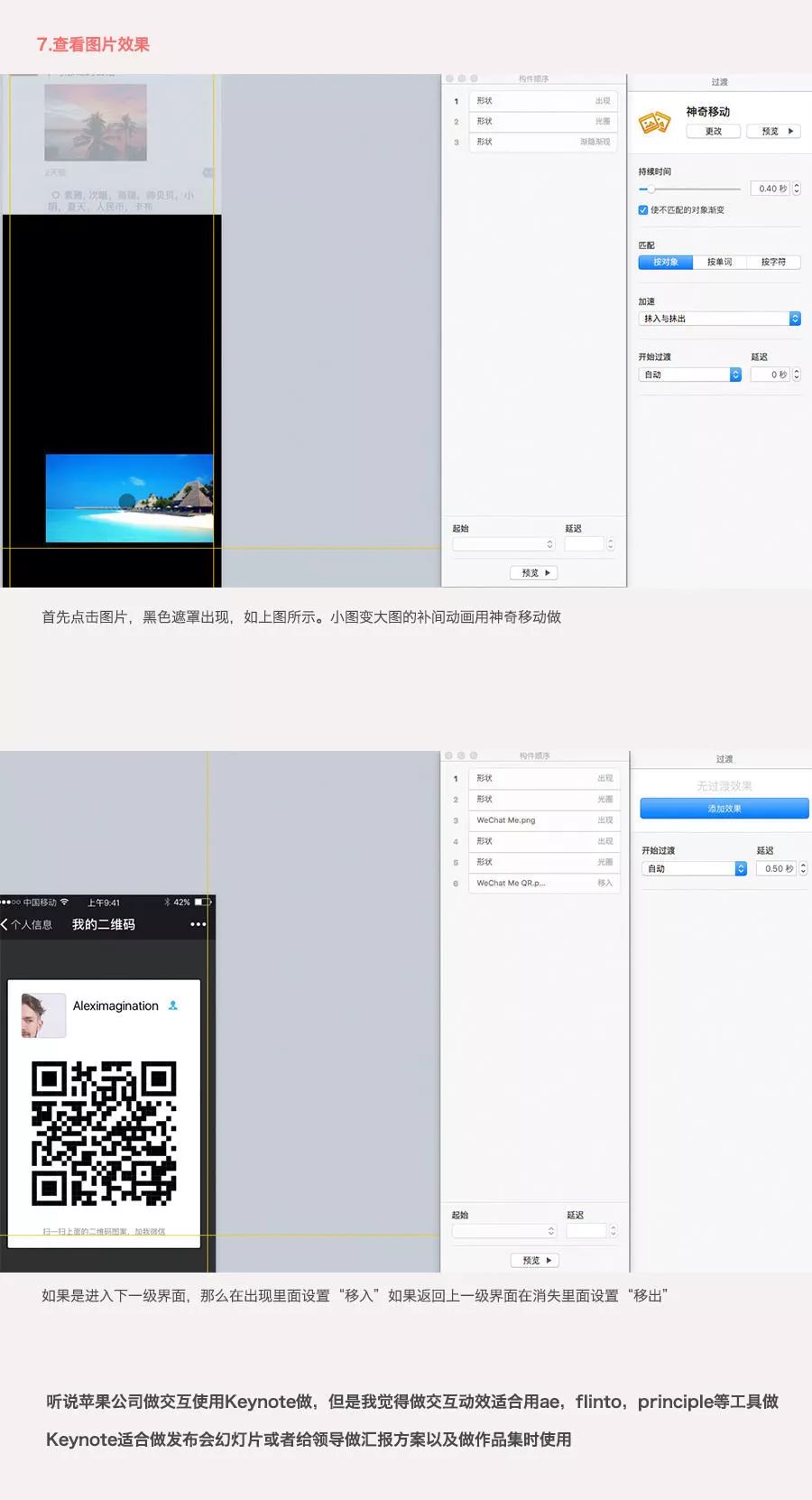Tap the Aleximagination avatar photo

(x=42, y=1015)
